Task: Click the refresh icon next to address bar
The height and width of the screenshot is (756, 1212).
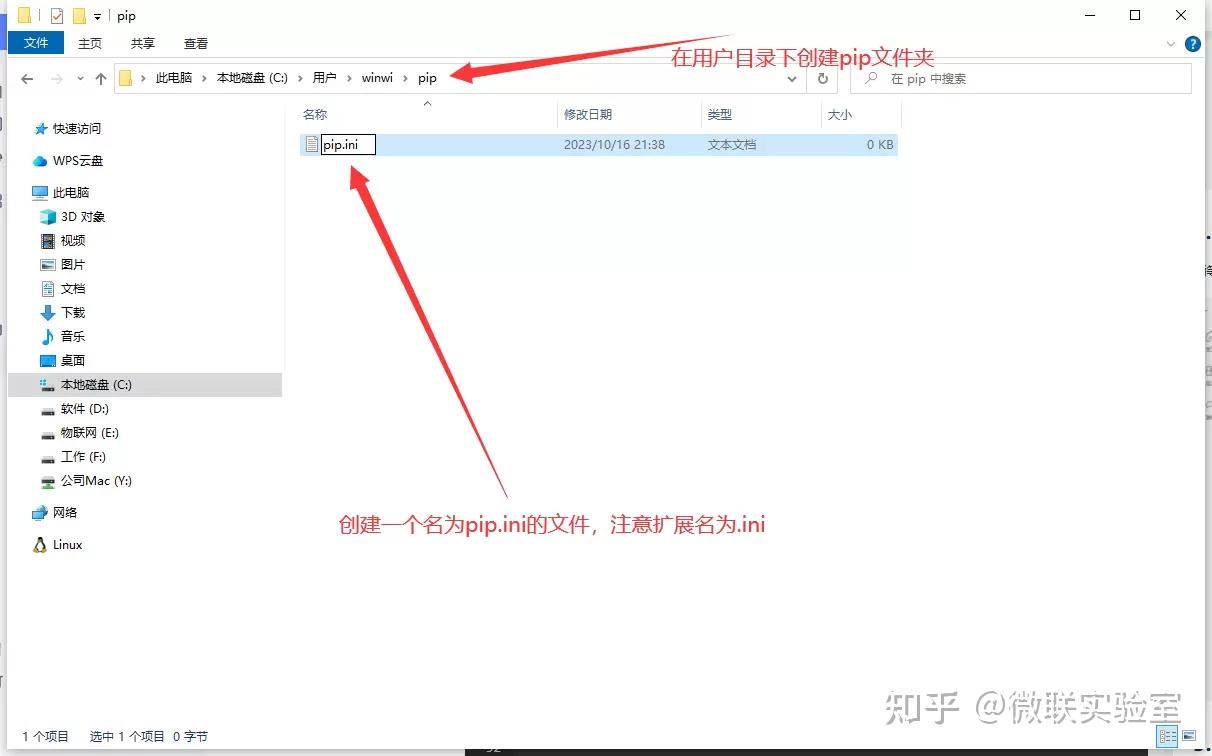Action: [822, 79]
